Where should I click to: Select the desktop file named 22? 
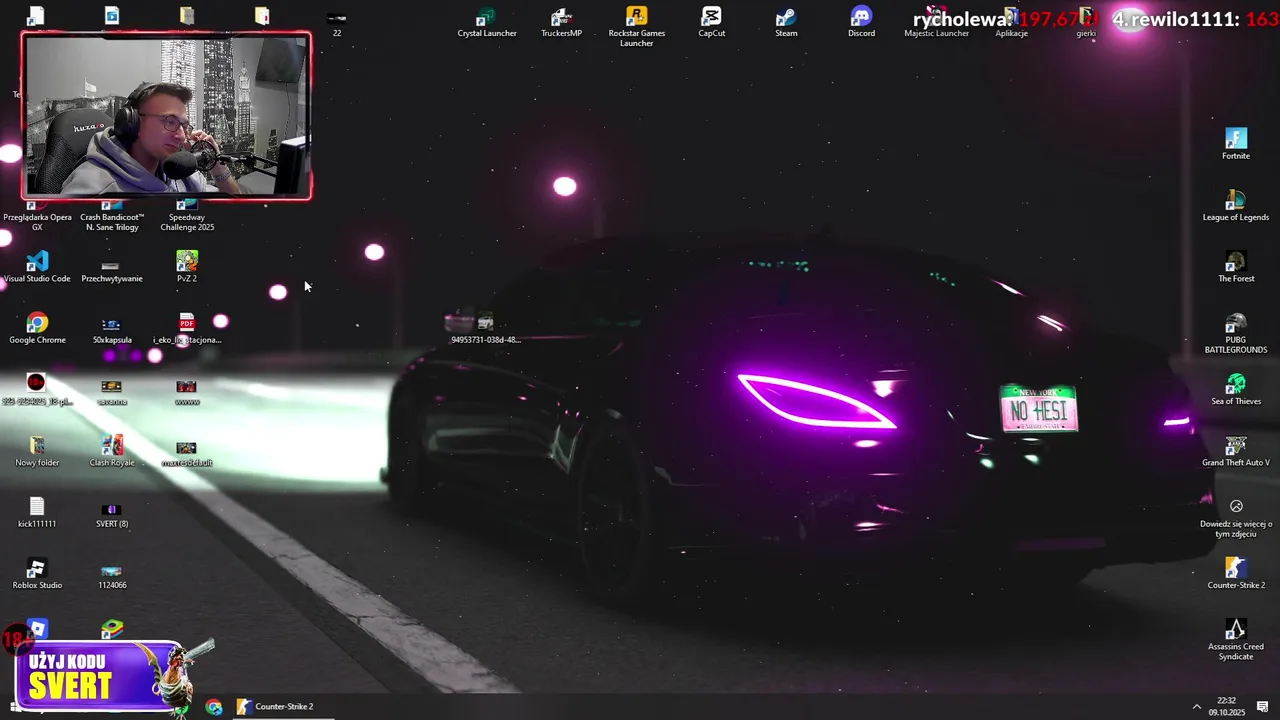pyautogui.click(x=337, y=23)
